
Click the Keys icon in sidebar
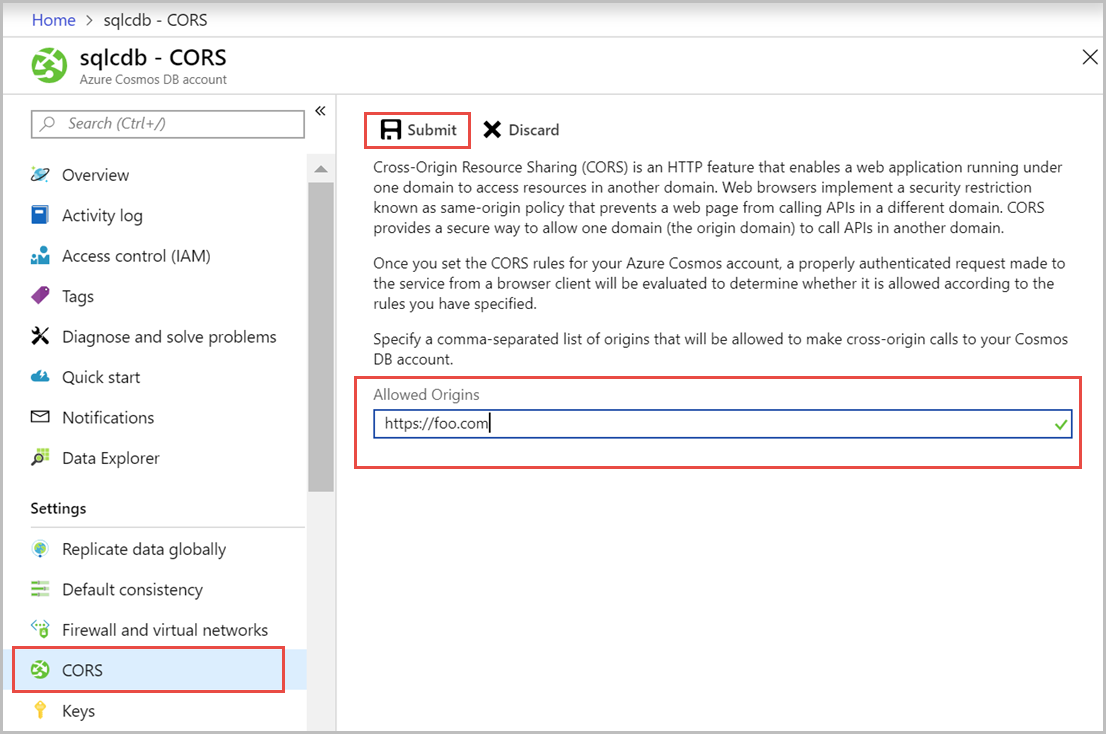(38, 710)
